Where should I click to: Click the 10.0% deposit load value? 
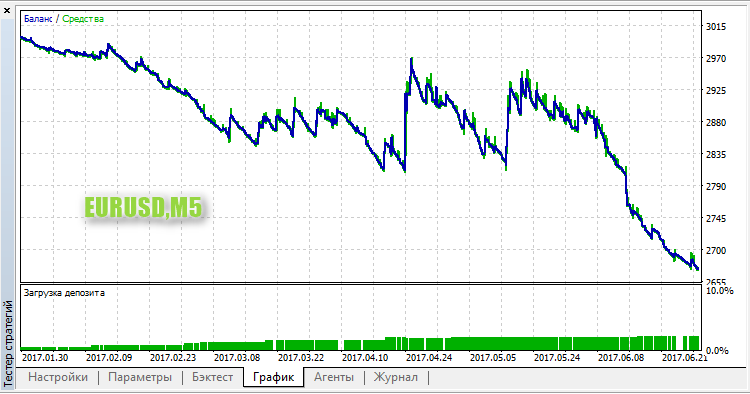click(720, 291)
